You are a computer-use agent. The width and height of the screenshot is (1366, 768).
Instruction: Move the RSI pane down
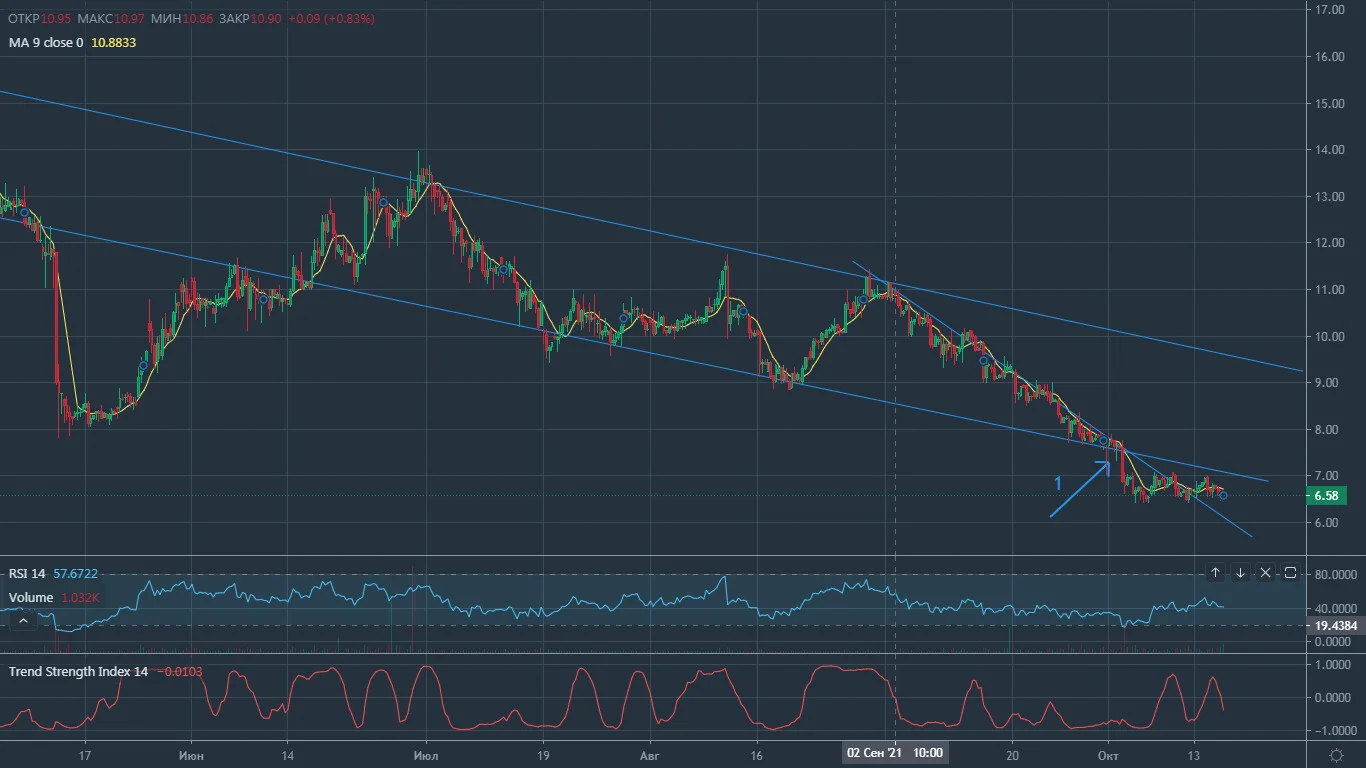1240,573
